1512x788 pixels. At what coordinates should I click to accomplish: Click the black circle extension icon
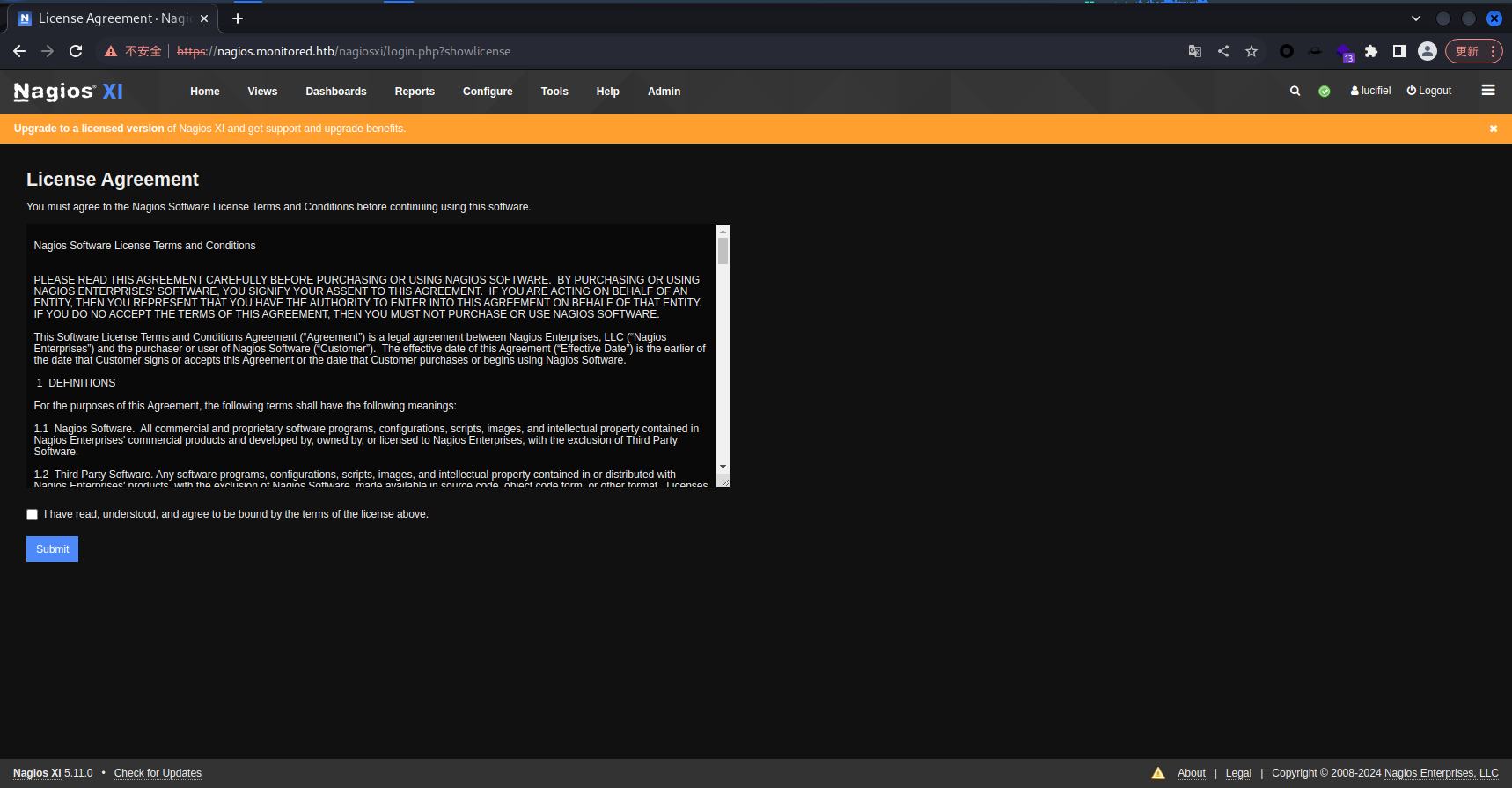pos(1287,51)
